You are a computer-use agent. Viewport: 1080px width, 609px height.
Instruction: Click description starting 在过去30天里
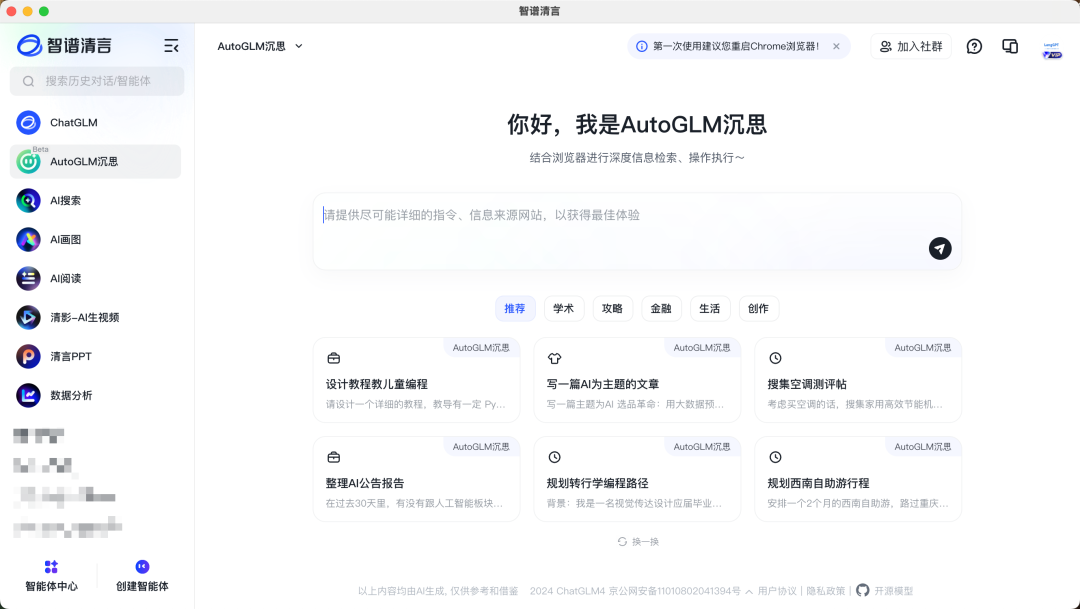click(415, 504)
